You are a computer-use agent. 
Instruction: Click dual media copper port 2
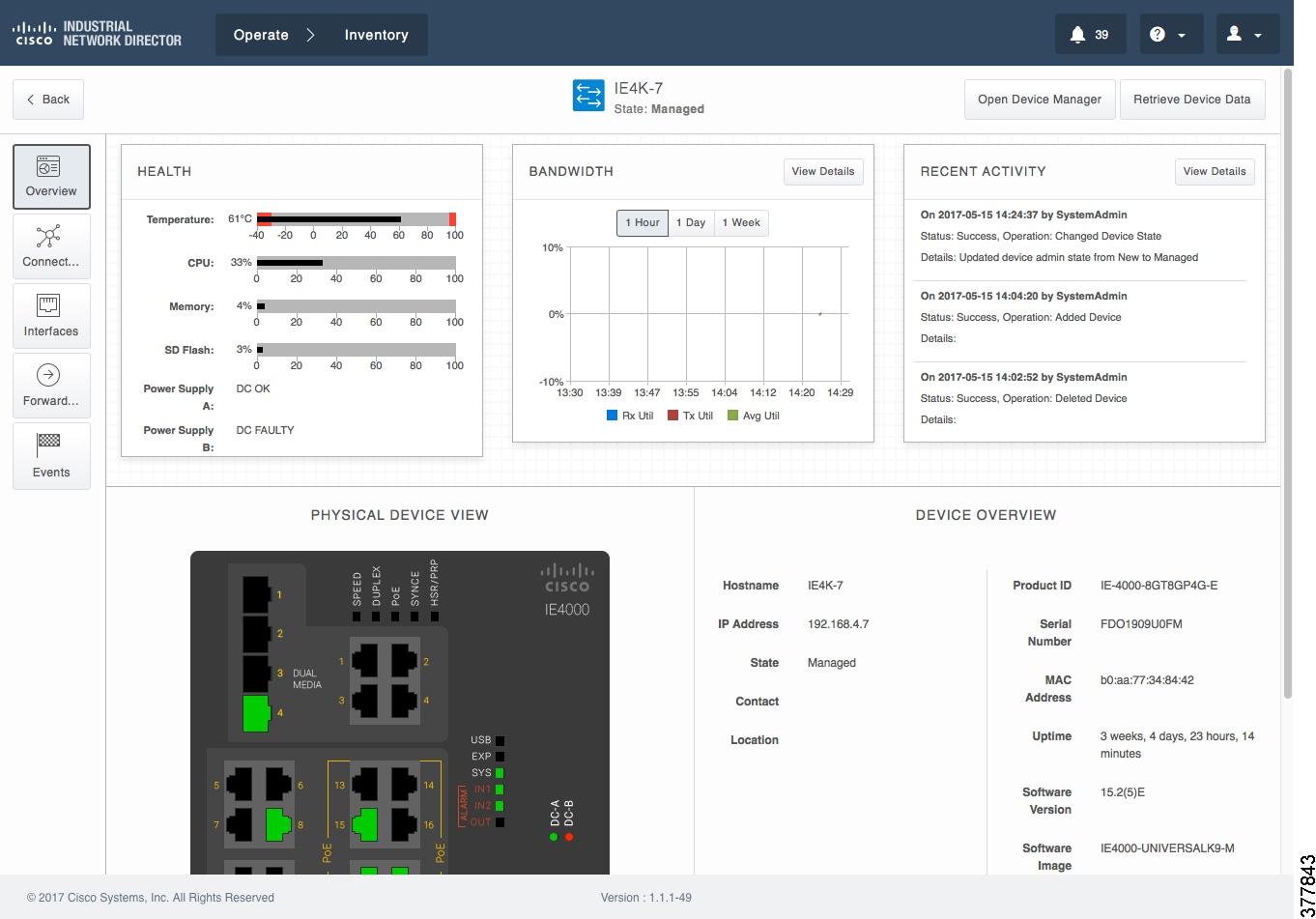405,661
